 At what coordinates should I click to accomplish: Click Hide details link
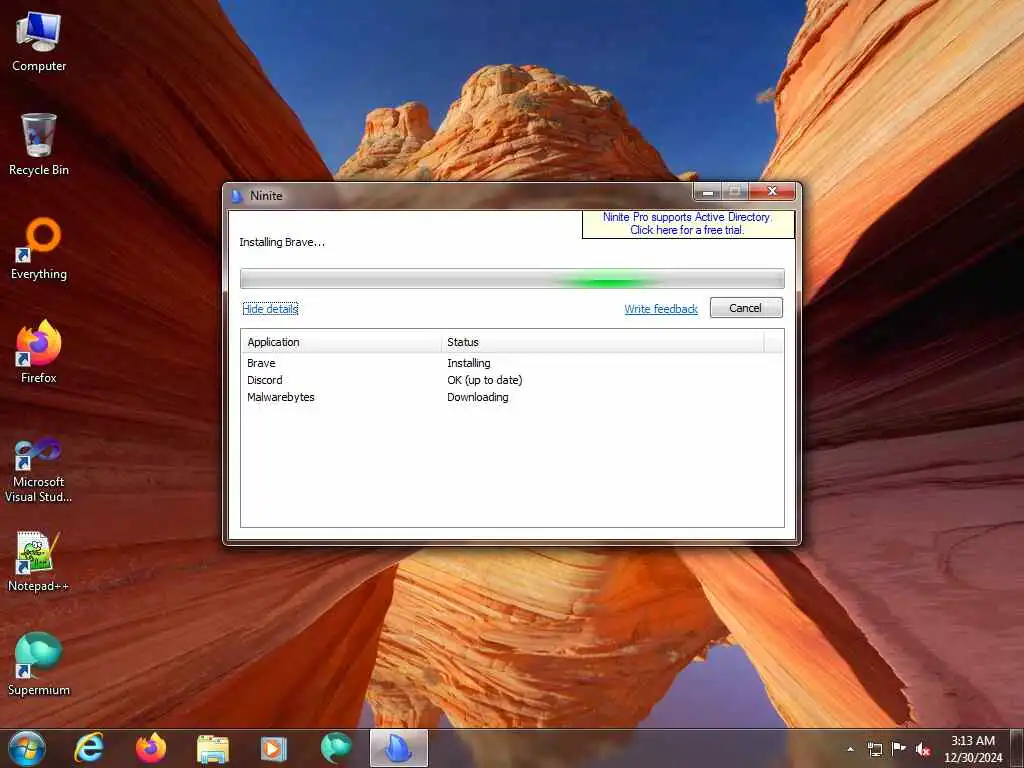270,309
